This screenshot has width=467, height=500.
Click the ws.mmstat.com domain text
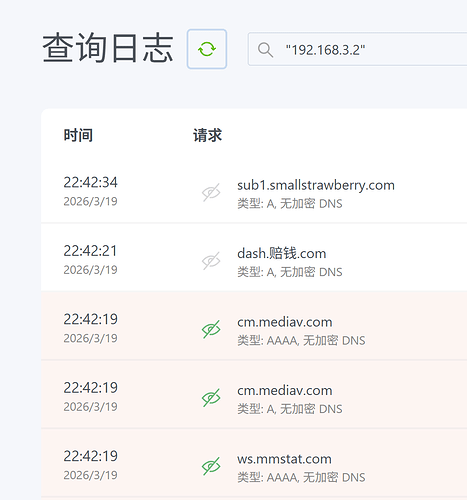[284, 459]
